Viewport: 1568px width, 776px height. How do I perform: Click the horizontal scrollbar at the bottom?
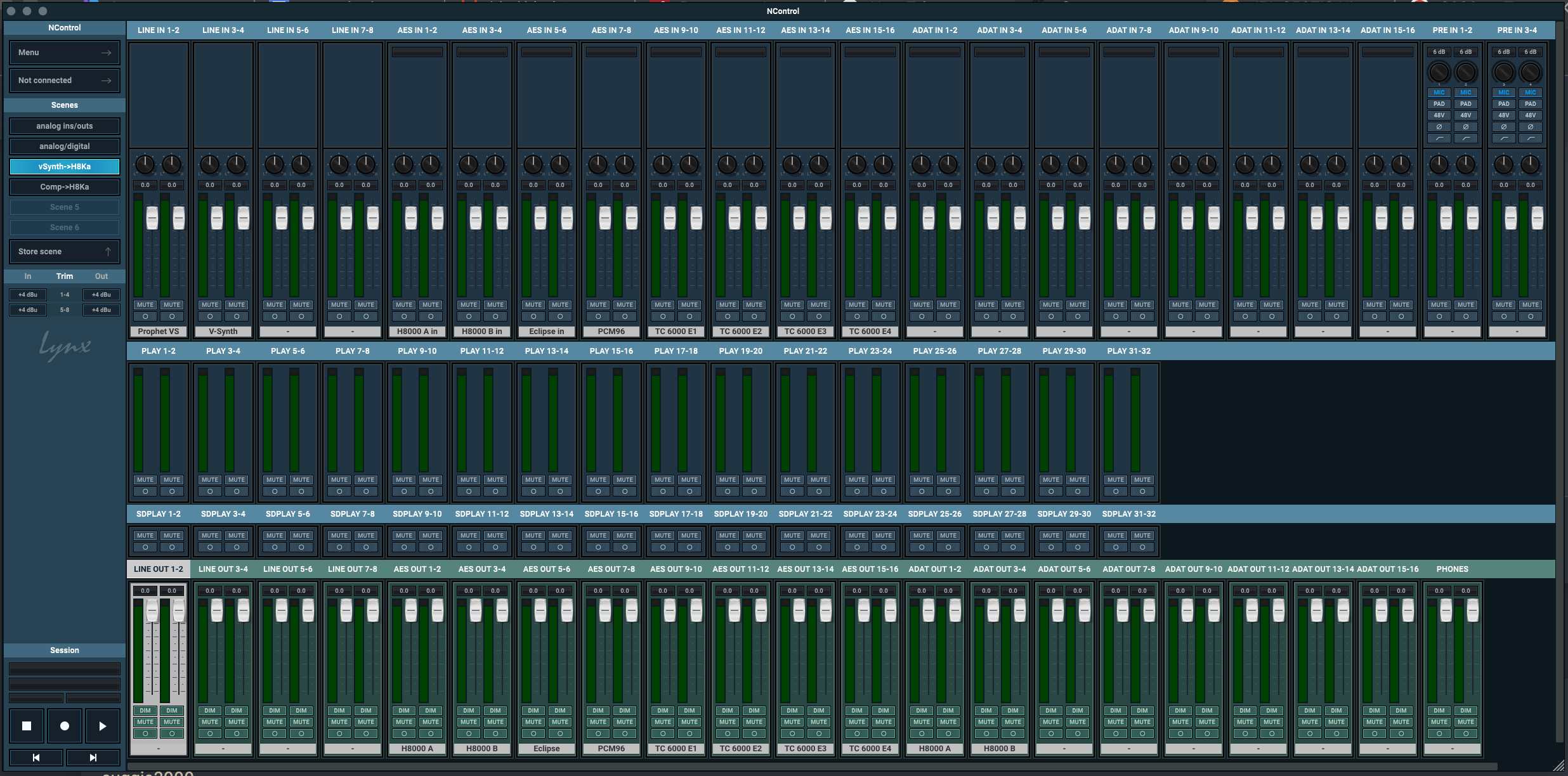point(812,766)
